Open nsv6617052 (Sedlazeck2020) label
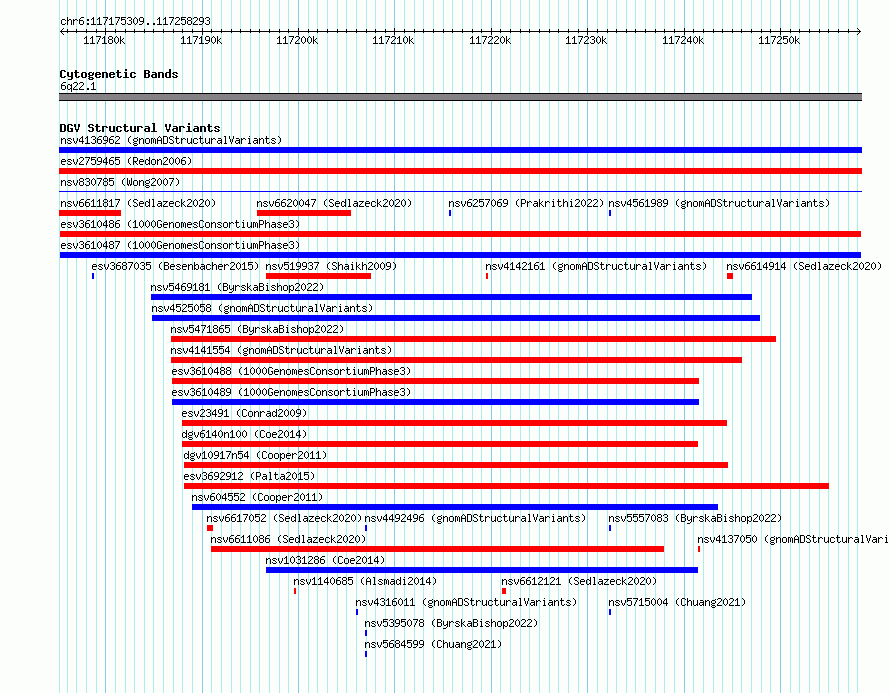 click(x=284, y=518)
